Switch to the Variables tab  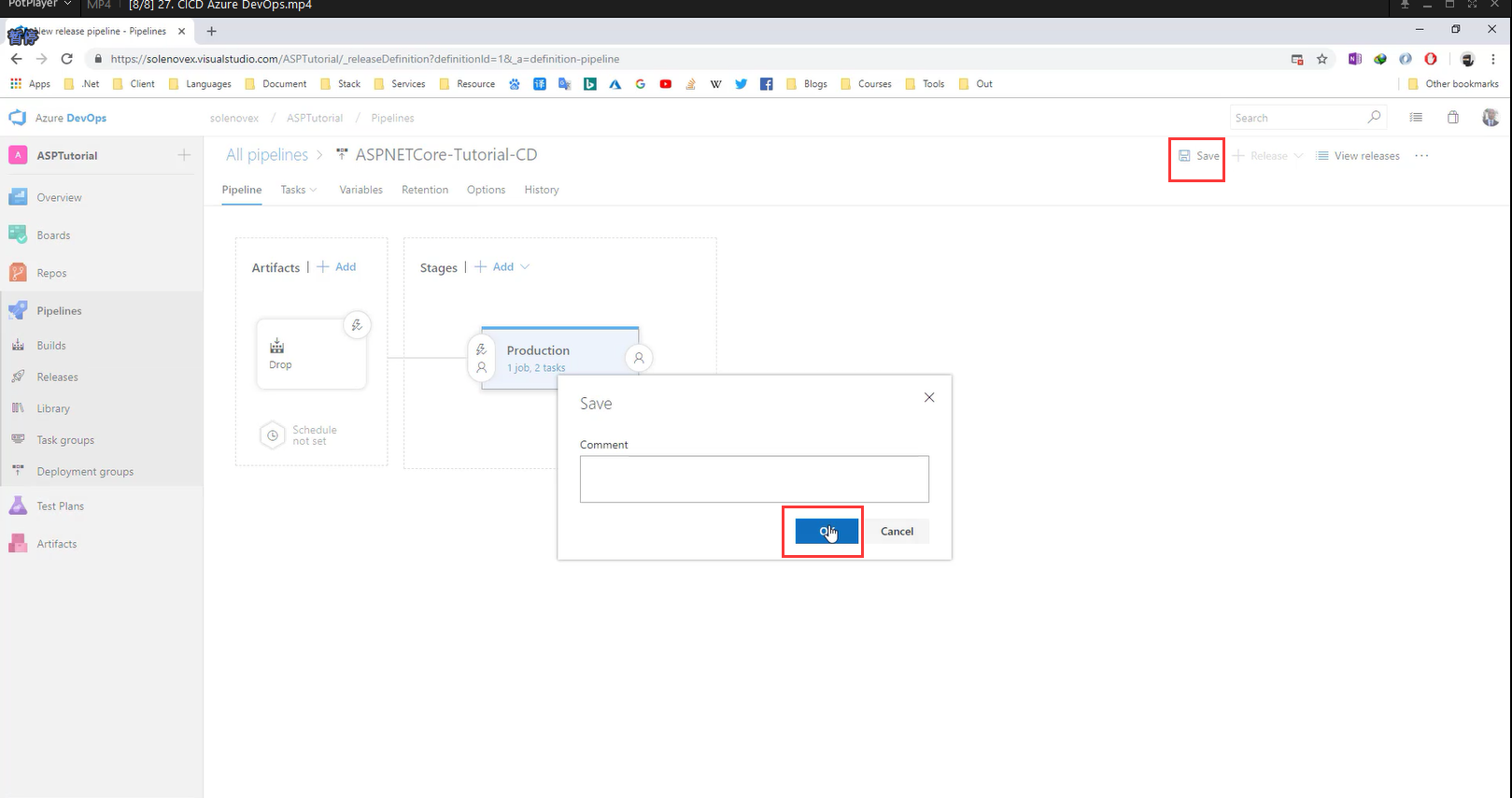click(360, 190)
